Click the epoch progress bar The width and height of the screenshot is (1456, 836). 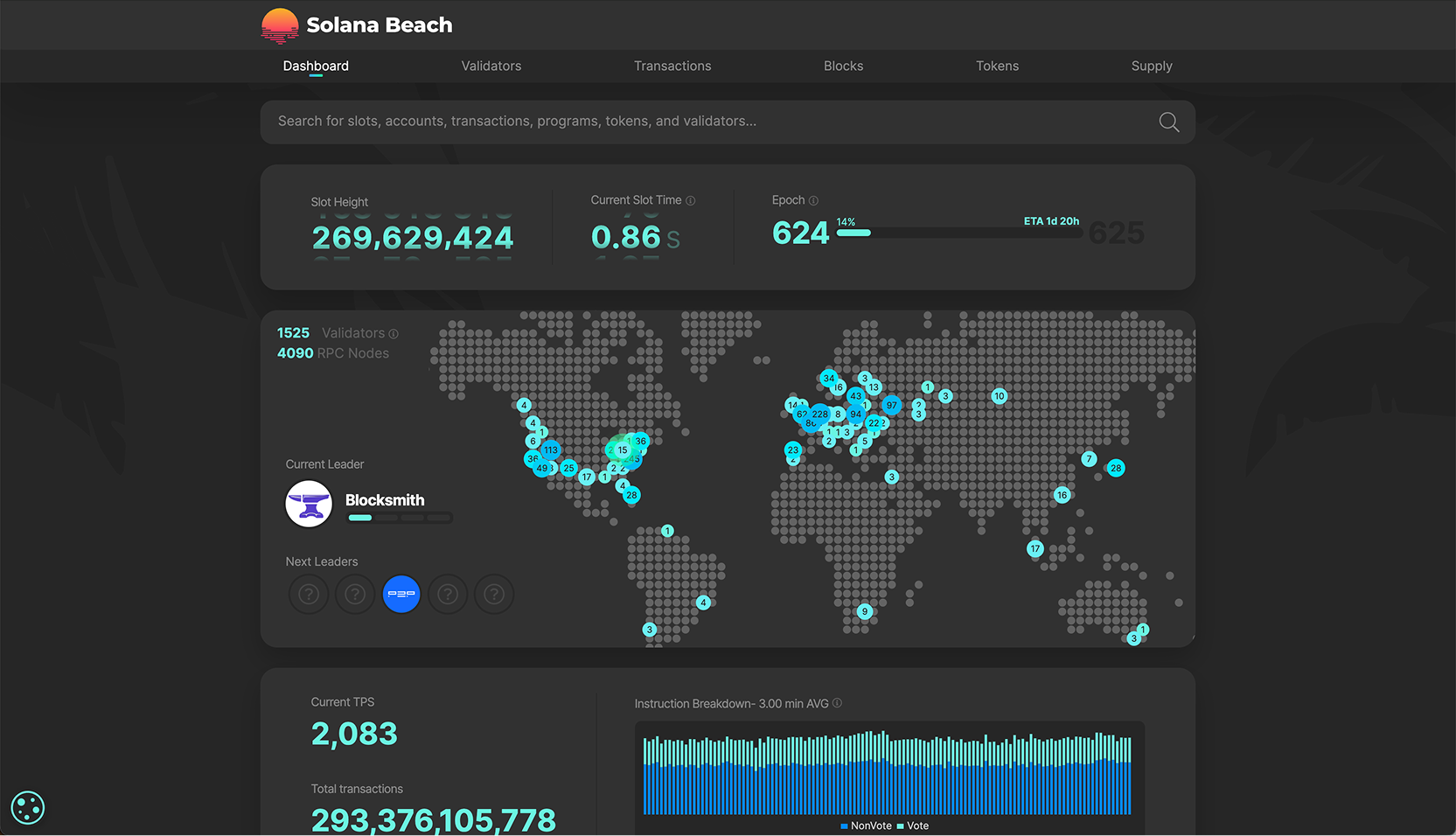959,233
